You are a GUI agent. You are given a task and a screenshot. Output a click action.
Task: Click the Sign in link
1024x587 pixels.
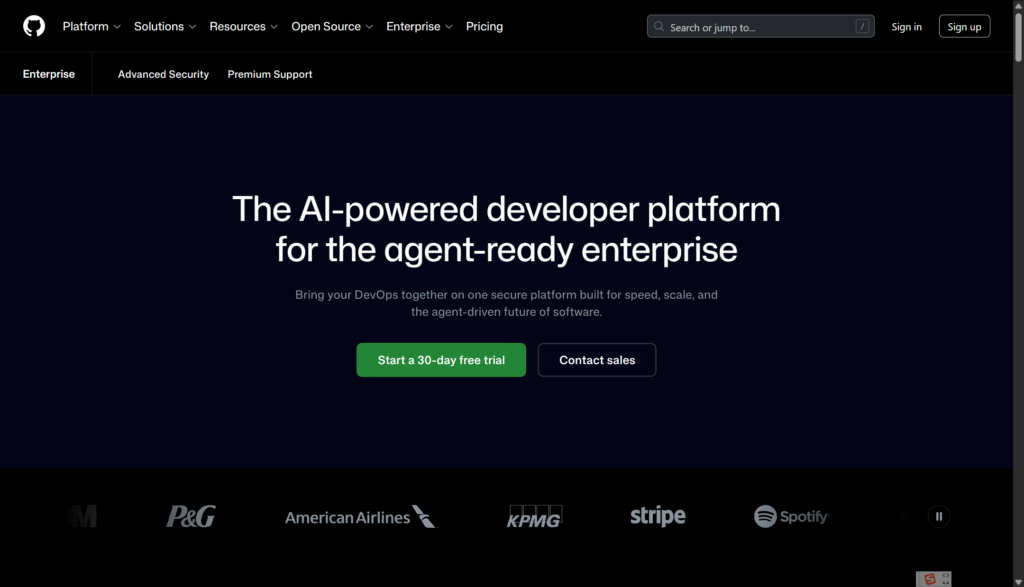(x=906, y=27)
